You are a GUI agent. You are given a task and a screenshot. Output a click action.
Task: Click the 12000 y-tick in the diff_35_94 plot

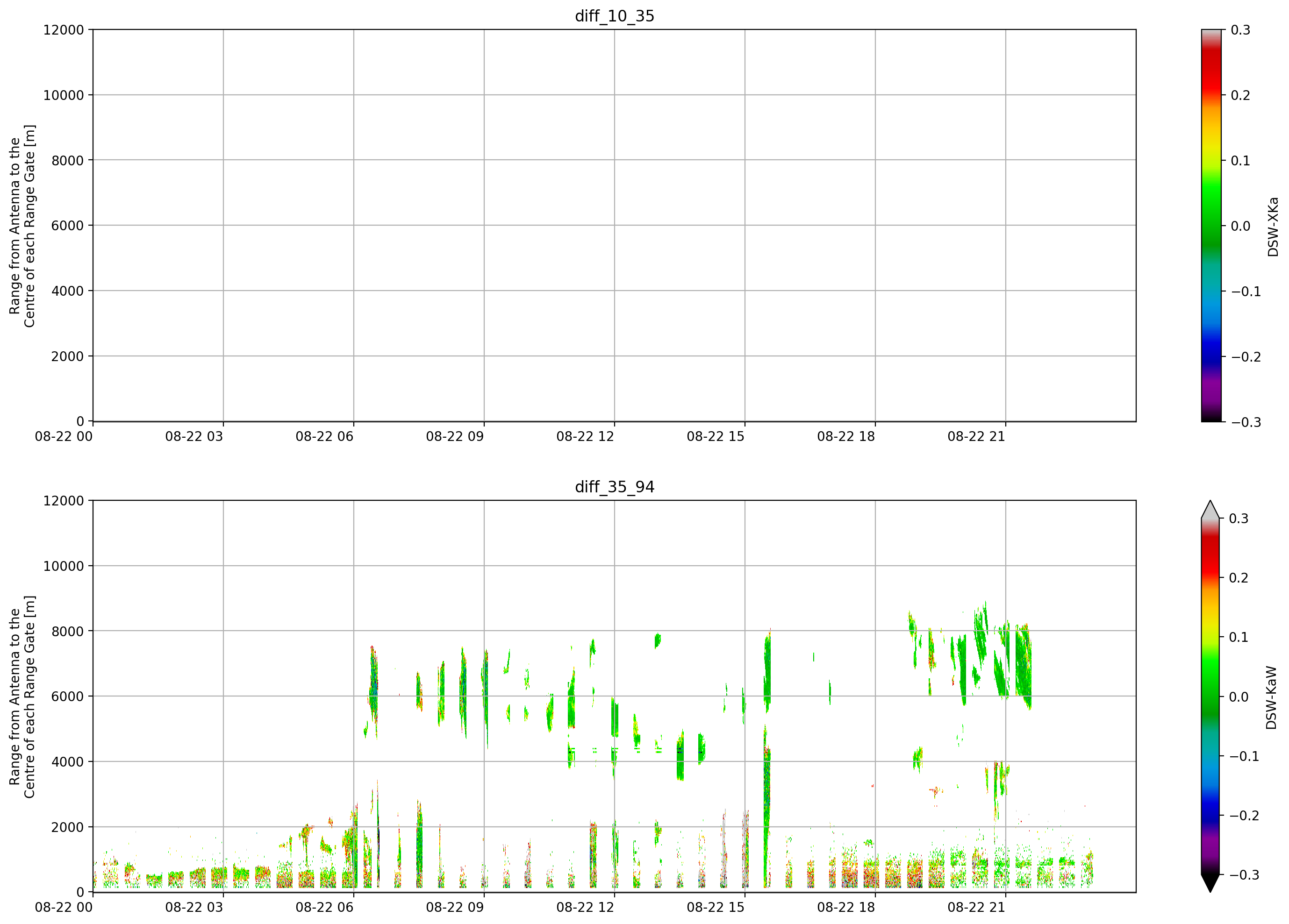(64, 501)
